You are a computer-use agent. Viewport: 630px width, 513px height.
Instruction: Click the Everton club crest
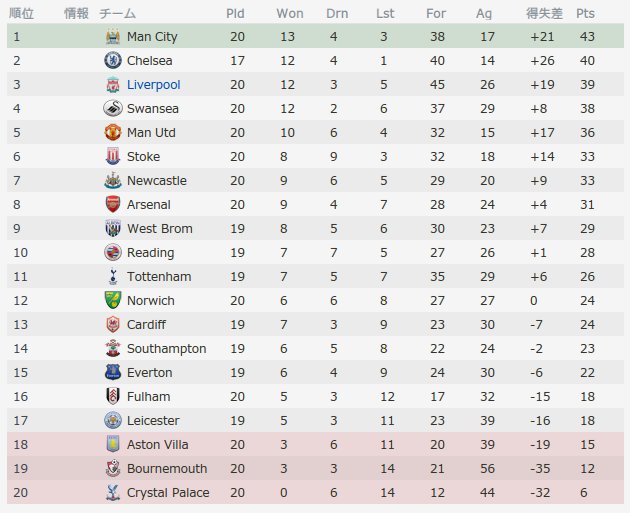(113, 372)
